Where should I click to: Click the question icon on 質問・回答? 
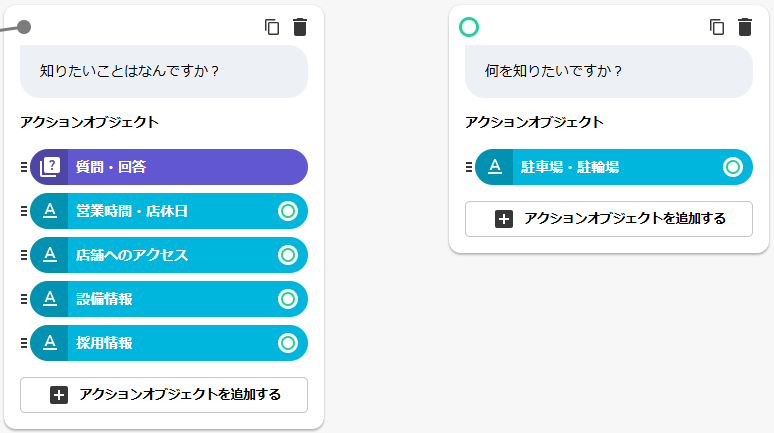[49, 167]
